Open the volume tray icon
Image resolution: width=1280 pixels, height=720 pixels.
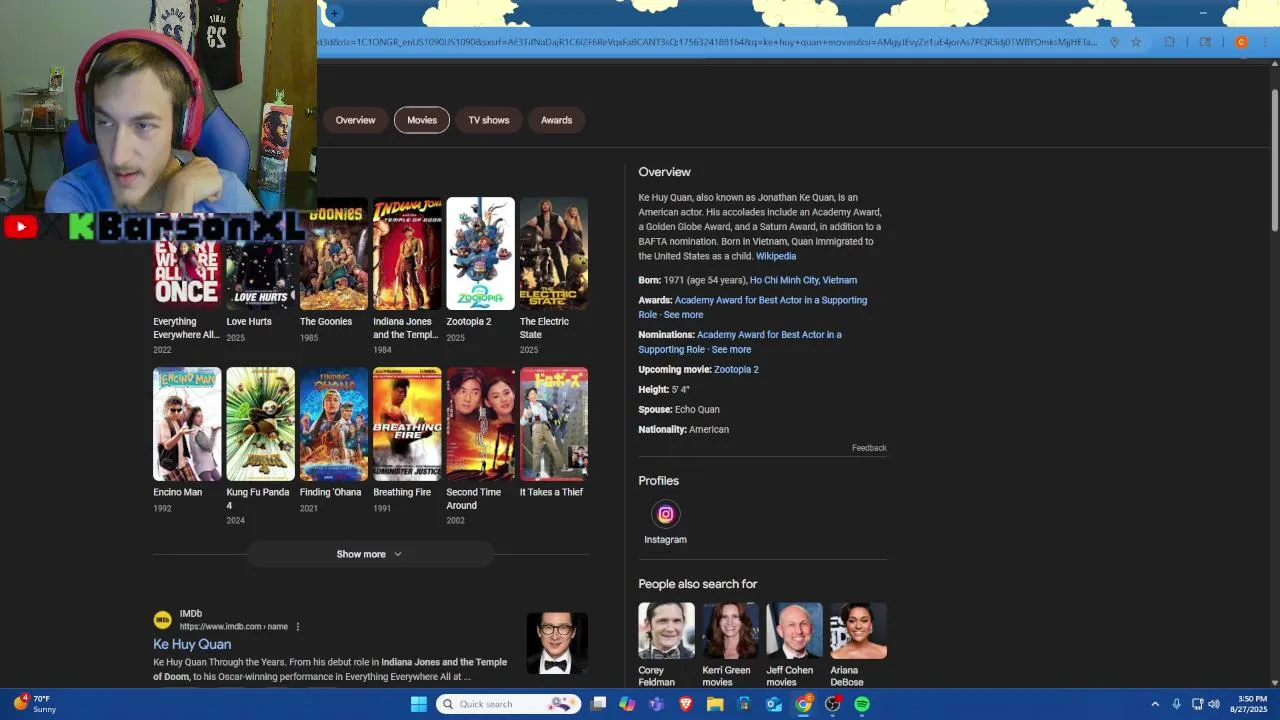pos(1214,704)
